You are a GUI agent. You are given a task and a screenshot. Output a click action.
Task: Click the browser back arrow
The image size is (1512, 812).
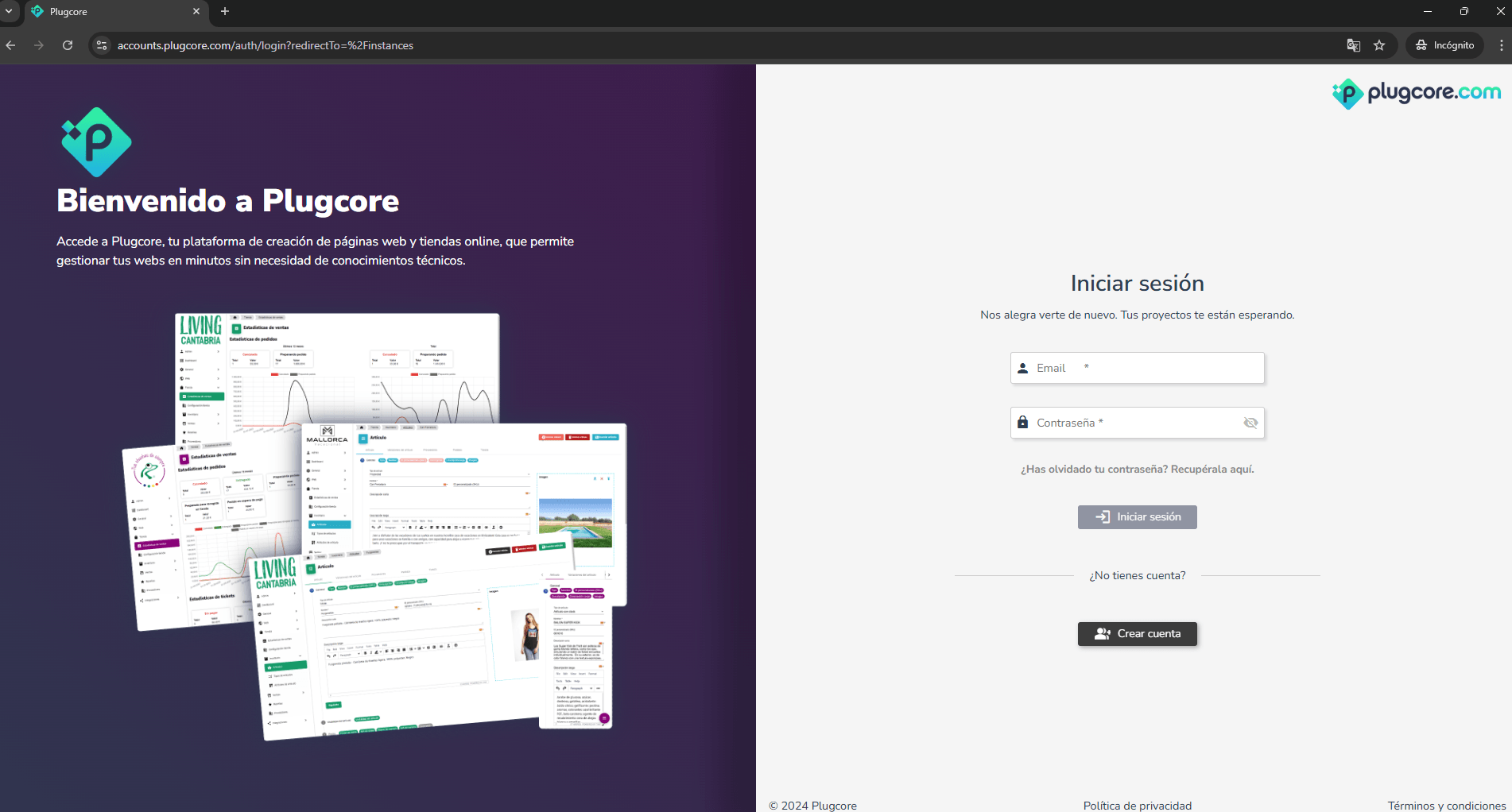coord(11,45)
